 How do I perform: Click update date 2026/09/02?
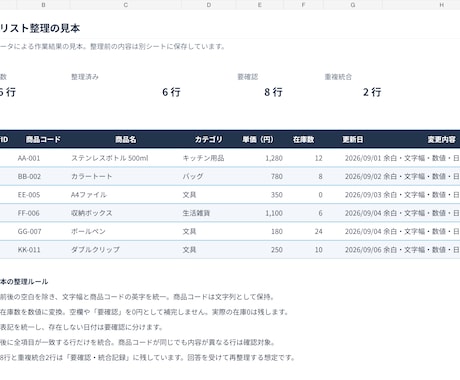(x=363, y=176)
